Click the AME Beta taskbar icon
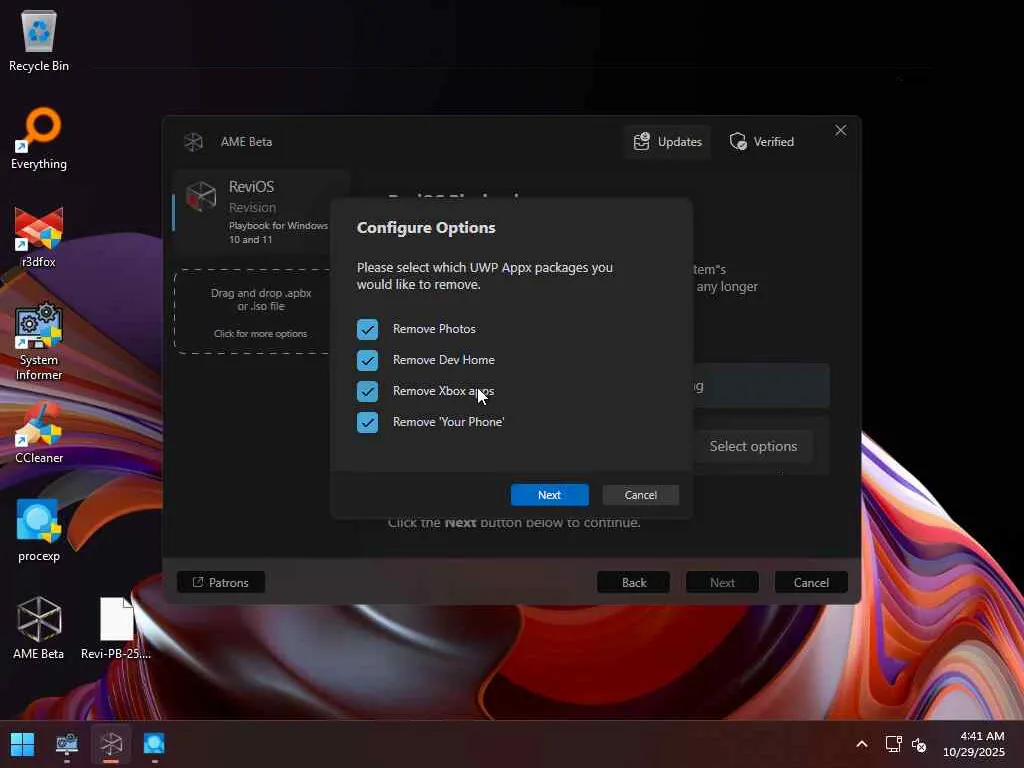The image size is (1024, 768). (x=111, y=744)
